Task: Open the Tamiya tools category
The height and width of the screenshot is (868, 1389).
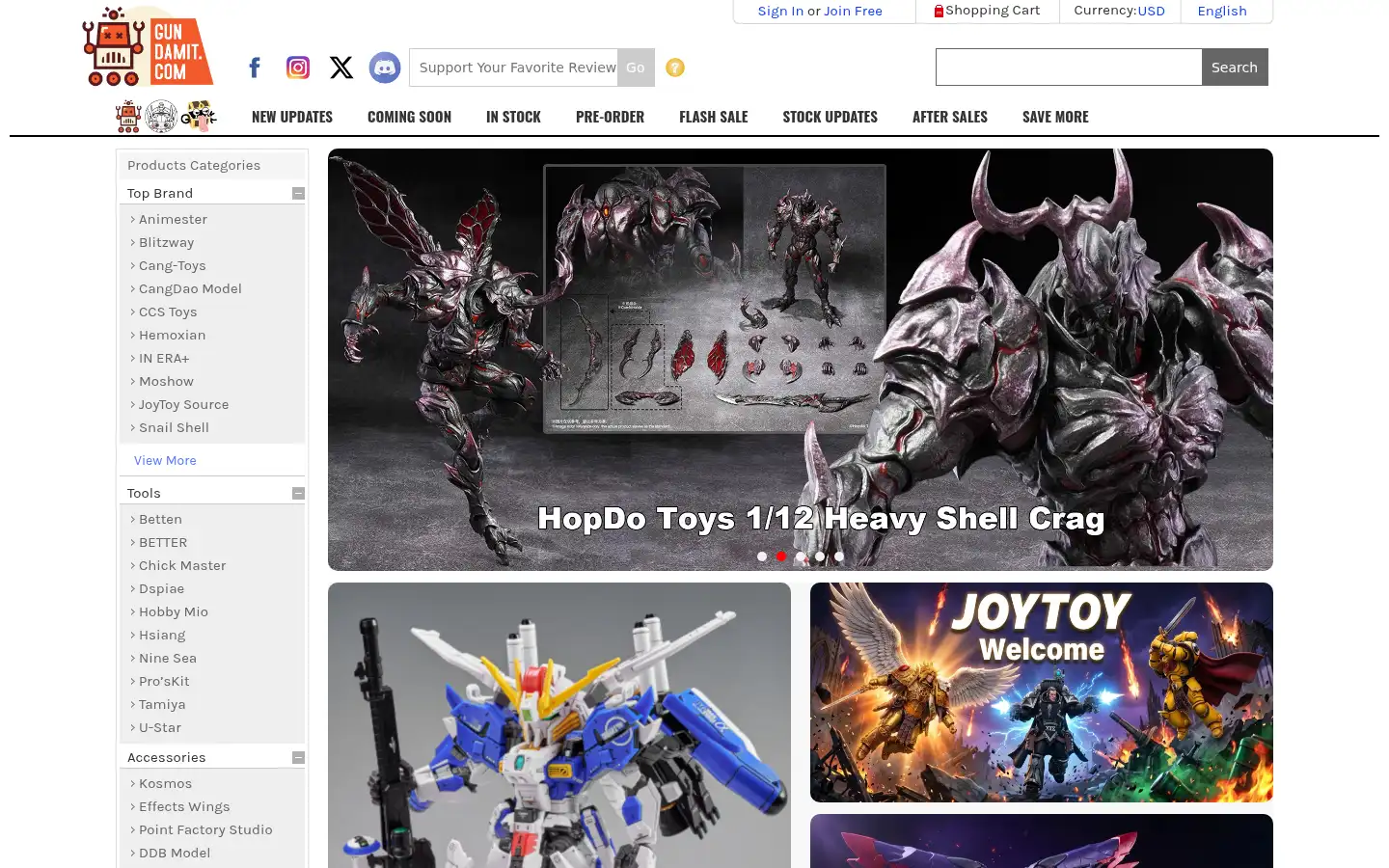Action: (162, 705)
